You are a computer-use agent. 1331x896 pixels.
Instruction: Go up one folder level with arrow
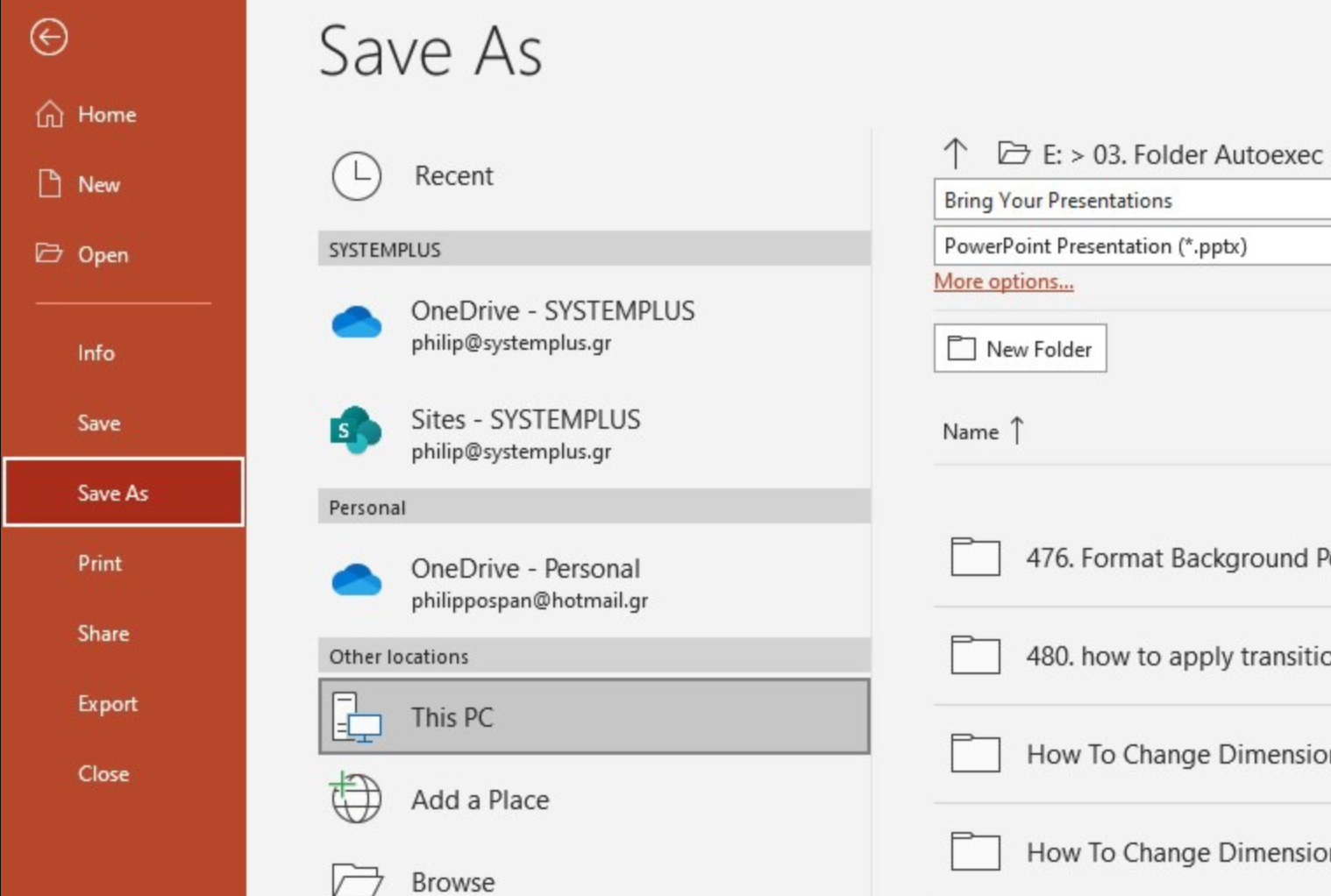(956, 153)
